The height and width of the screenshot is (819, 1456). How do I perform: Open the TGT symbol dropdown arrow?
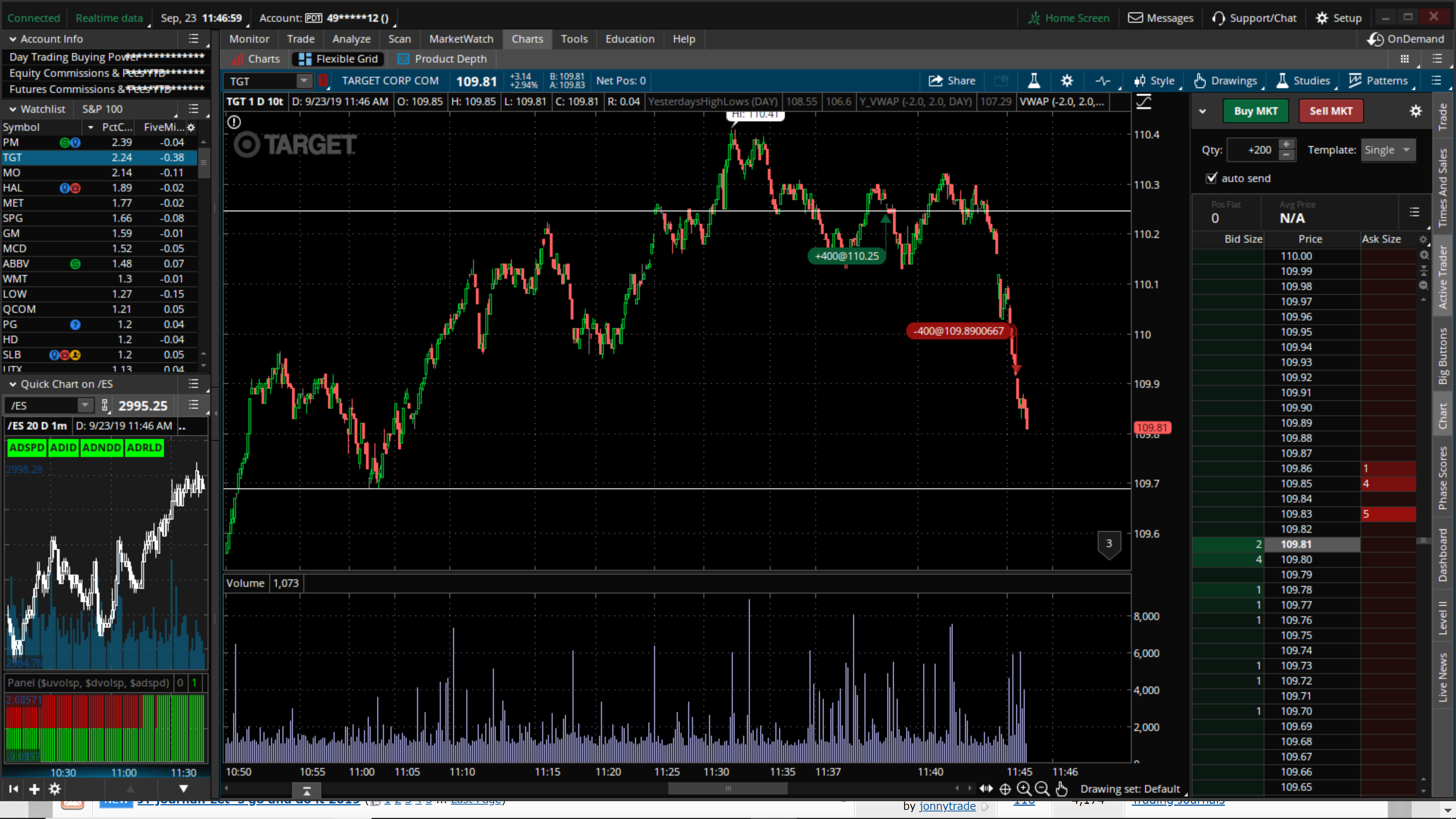(304, 81)
